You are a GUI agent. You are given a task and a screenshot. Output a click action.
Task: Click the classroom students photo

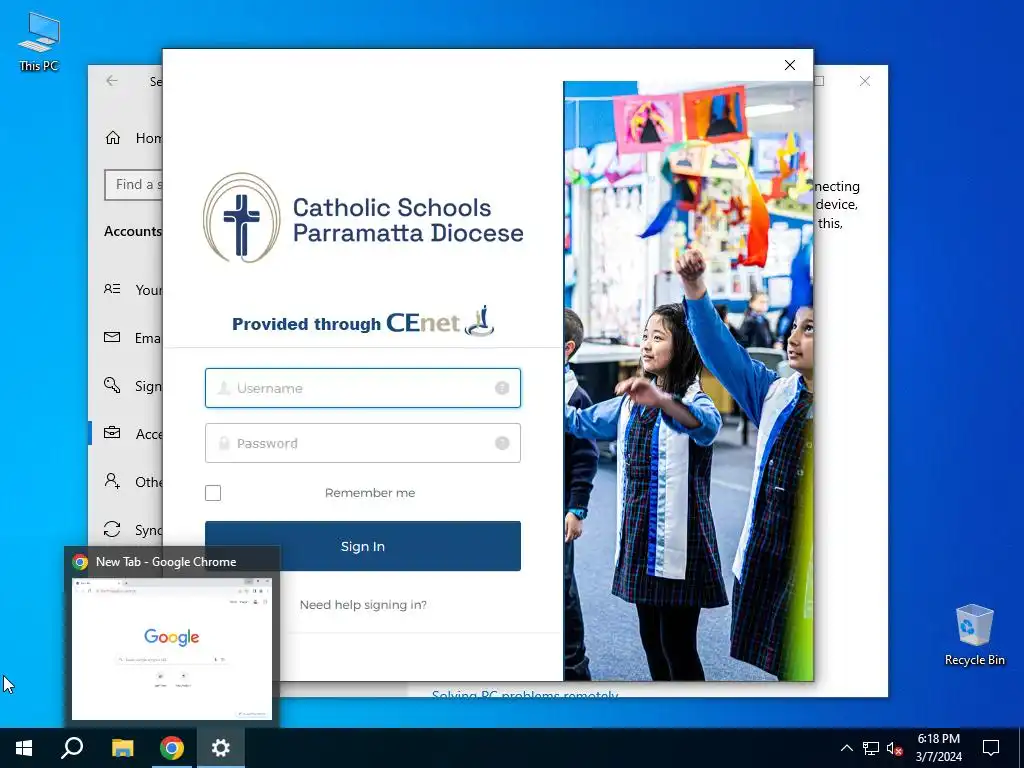pyautogui.click(x=688, y=381)
